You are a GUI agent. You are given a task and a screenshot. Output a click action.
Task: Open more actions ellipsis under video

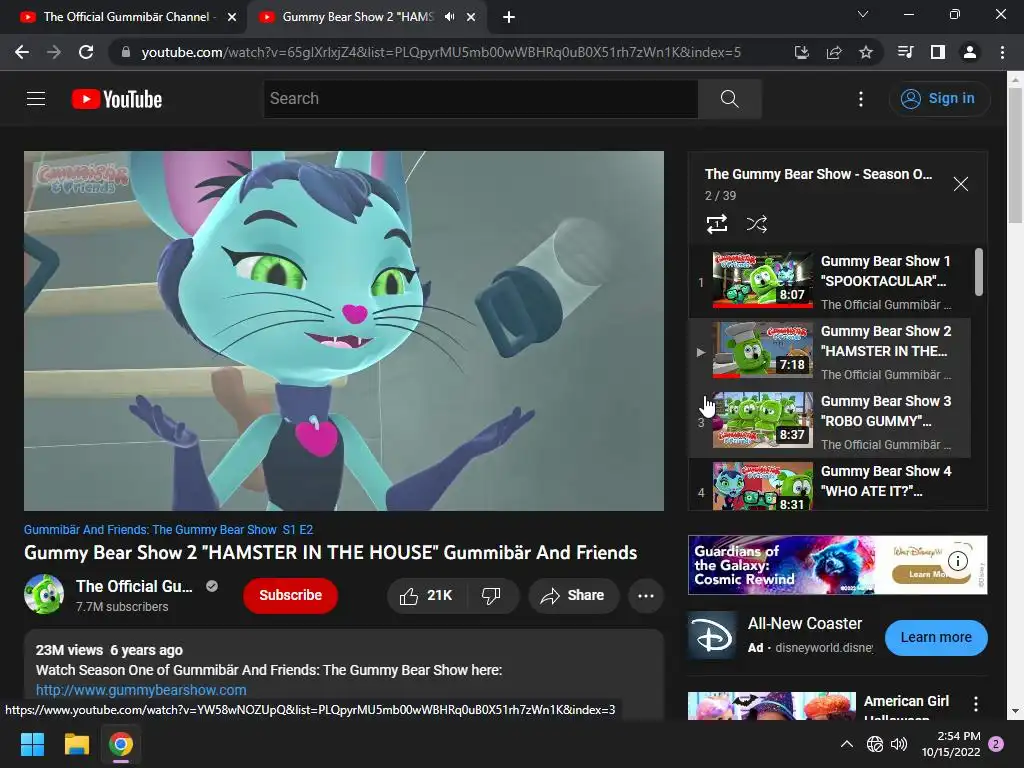646,596
